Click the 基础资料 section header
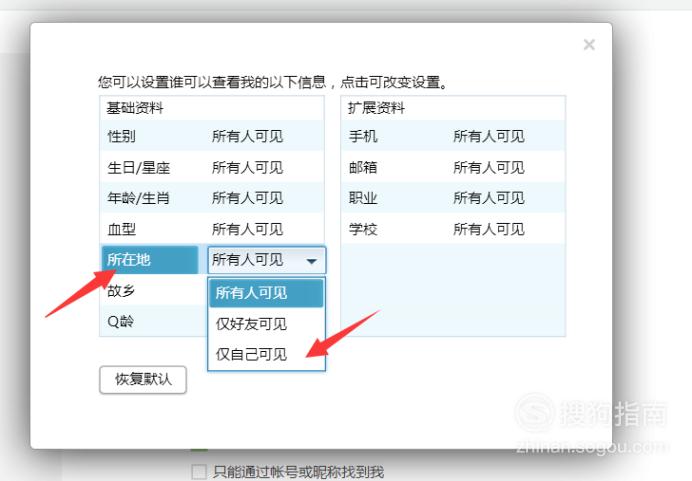 click(135, 108)
